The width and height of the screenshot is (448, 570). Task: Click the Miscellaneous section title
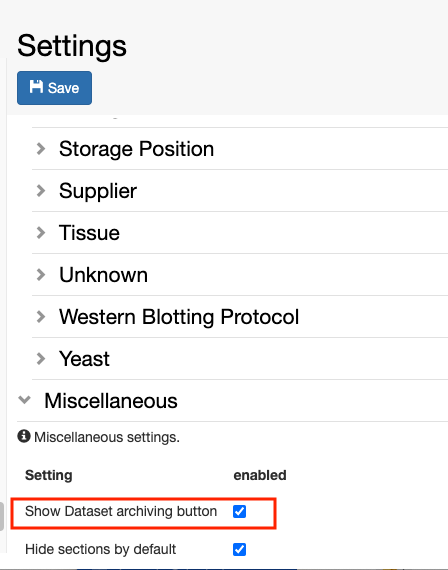click(111, 401)
